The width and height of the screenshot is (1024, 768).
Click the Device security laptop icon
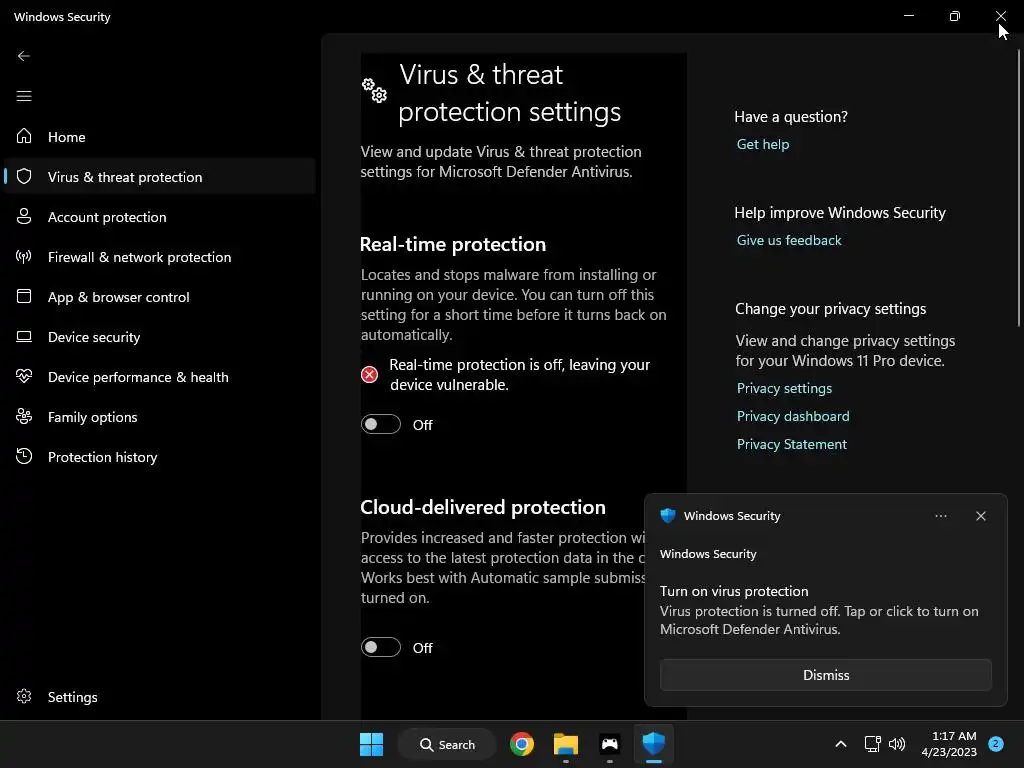pyautogui.click(x=24, y=336)
